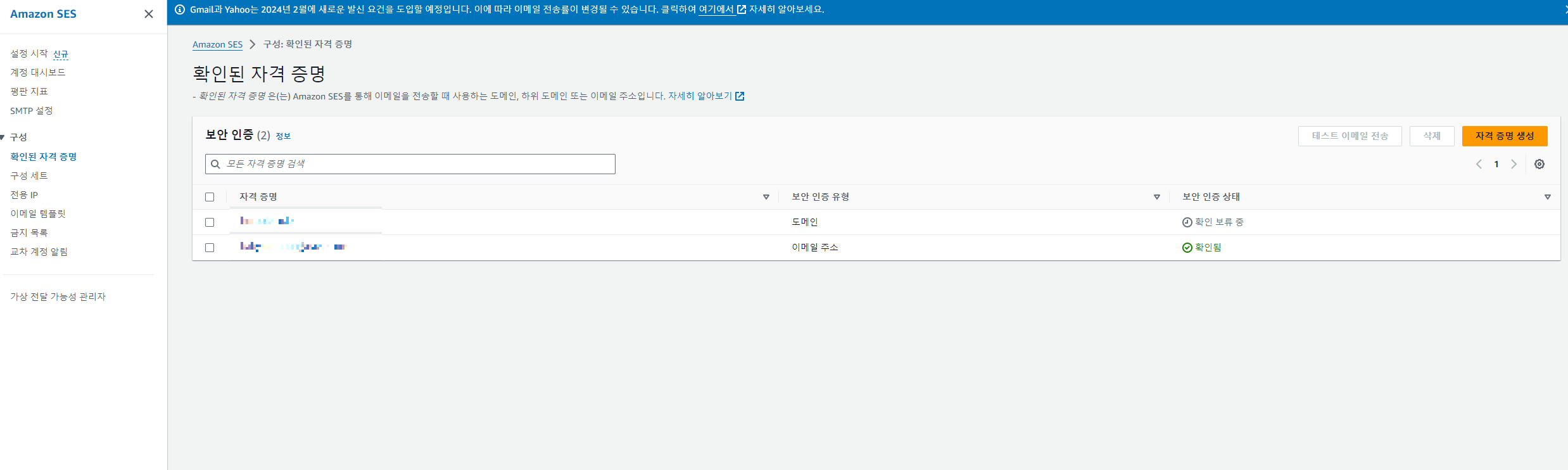The height and width of the screenshot is (470, 1568).
Task: Open 이메일 템플릿 in the sidebar
Action: pos(38,213)
